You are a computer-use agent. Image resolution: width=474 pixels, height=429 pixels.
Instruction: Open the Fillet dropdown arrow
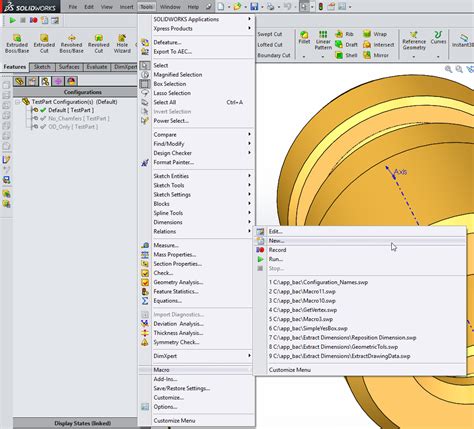[304, 57]
